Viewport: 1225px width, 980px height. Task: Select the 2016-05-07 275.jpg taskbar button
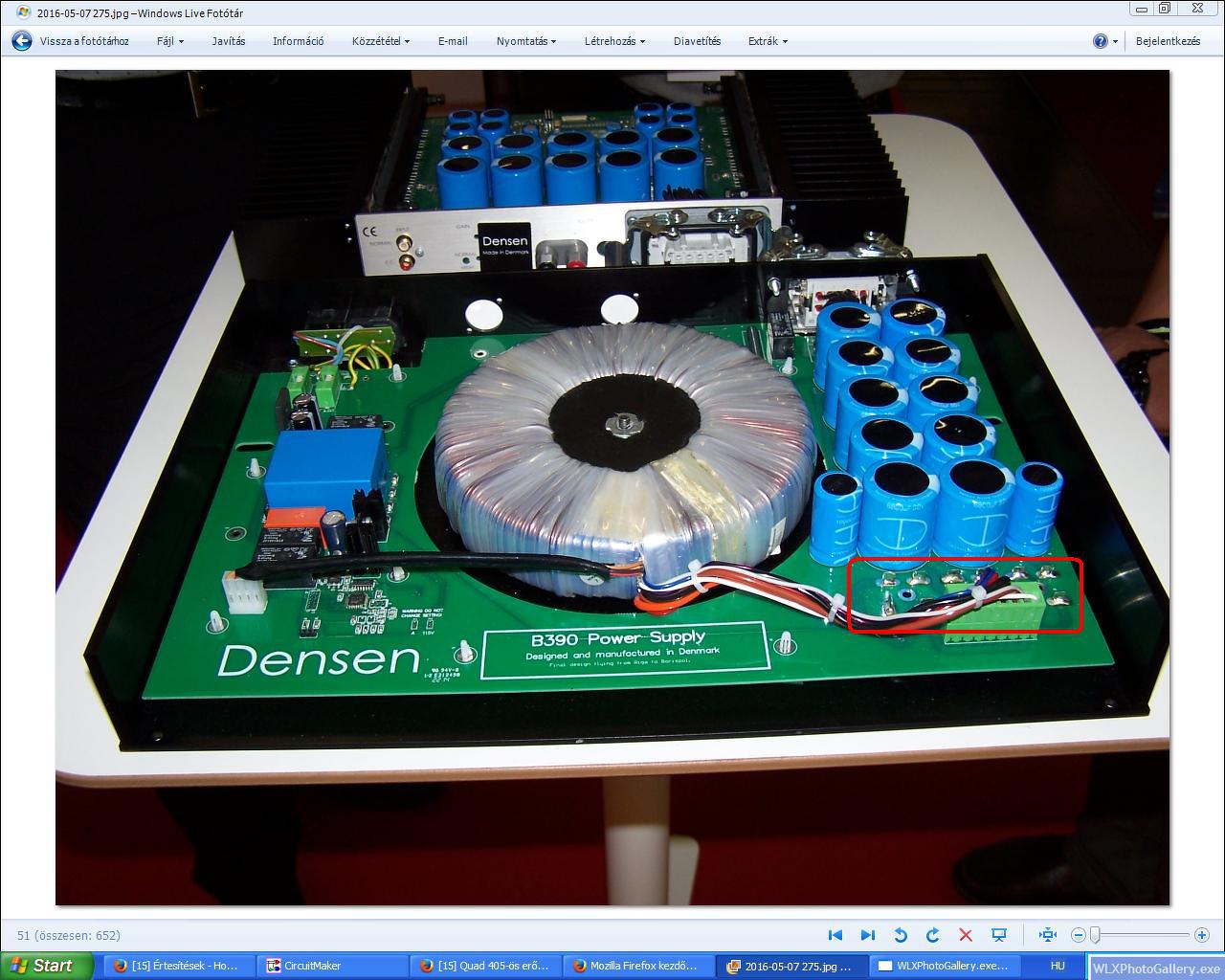792,966
